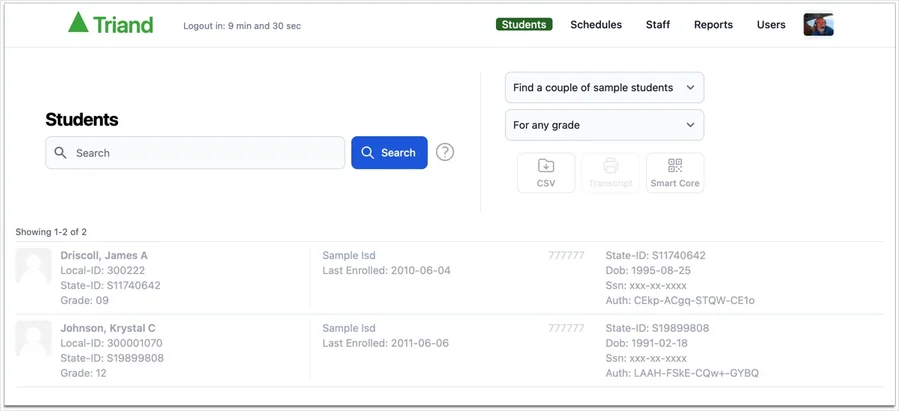Click 'Sample Isd' in Driscoll's row
The height and width of the screenshot is (411, 899).
(x=349, y=255)
